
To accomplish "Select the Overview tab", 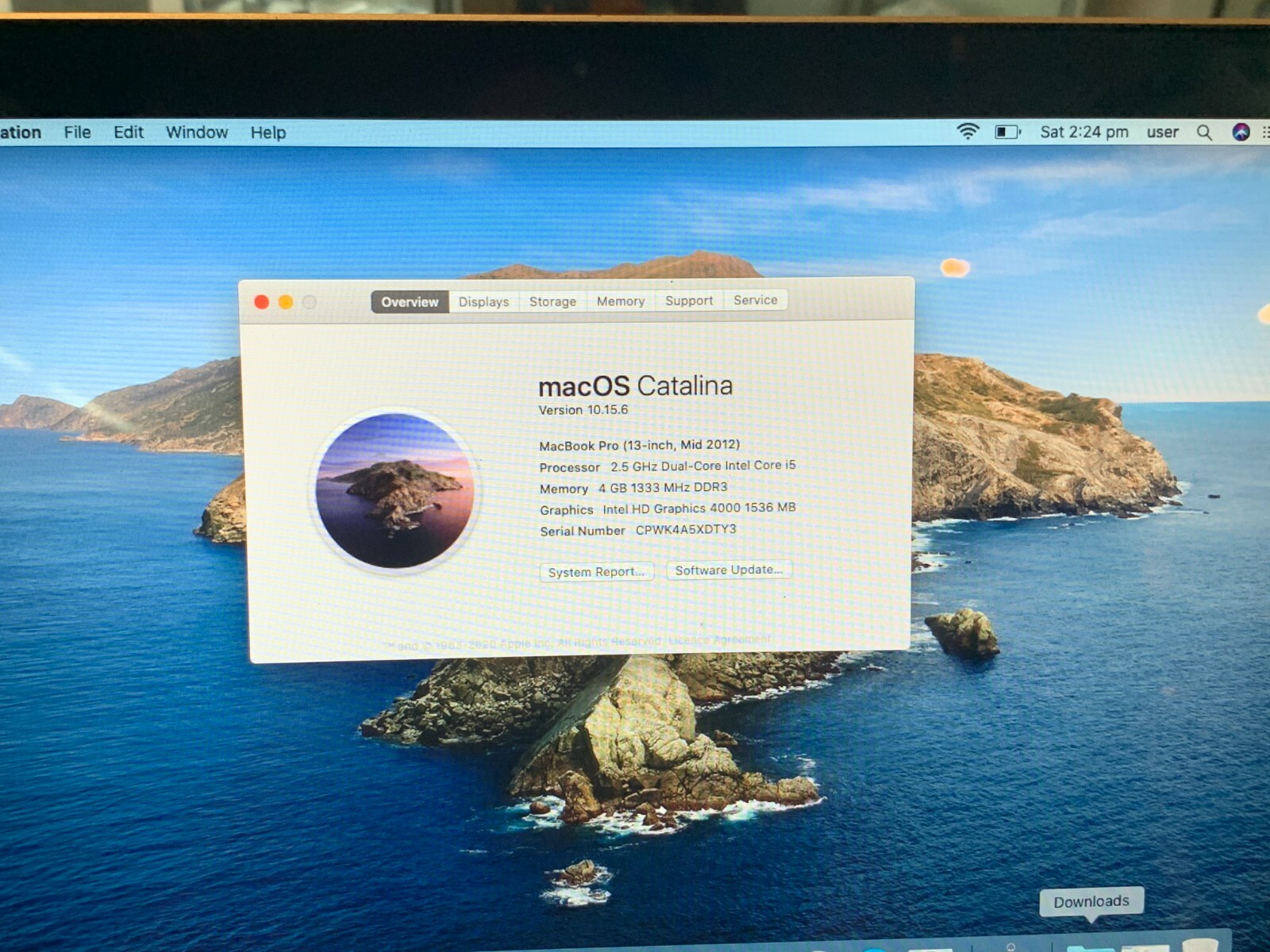I will [410, 301].
